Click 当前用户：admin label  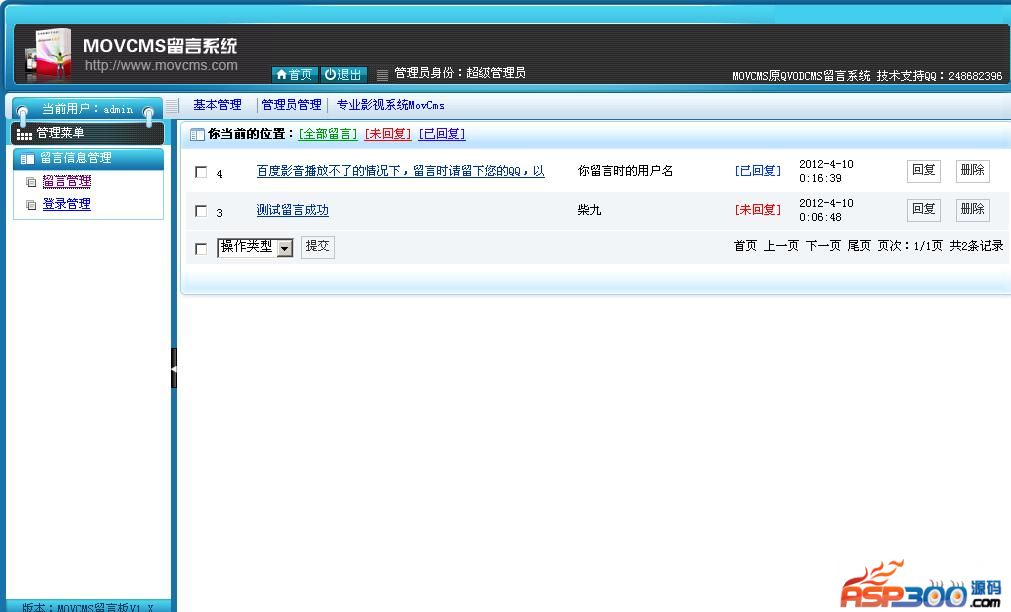pyautogui.click(x=88, y=109)
